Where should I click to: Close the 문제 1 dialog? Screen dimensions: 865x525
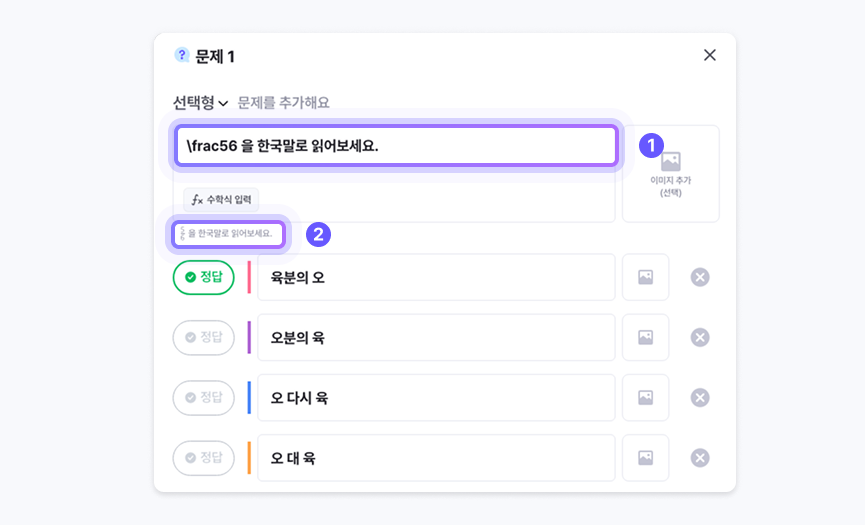pos(710,55)
